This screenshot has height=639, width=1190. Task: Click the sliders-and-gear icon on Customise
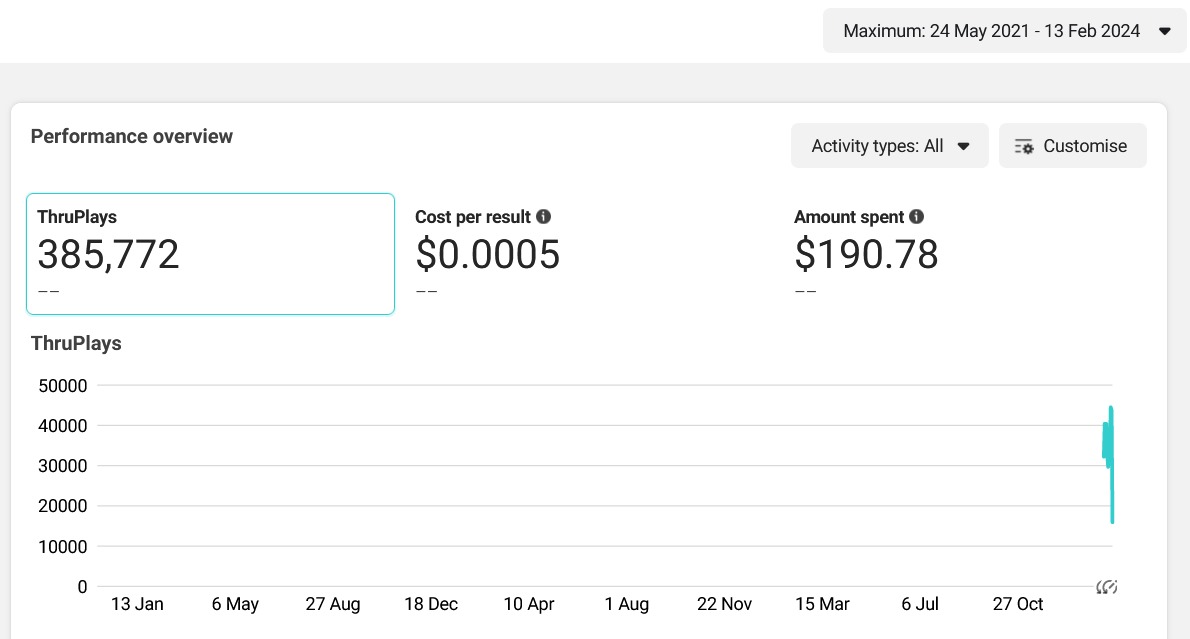coord(1023,146)
